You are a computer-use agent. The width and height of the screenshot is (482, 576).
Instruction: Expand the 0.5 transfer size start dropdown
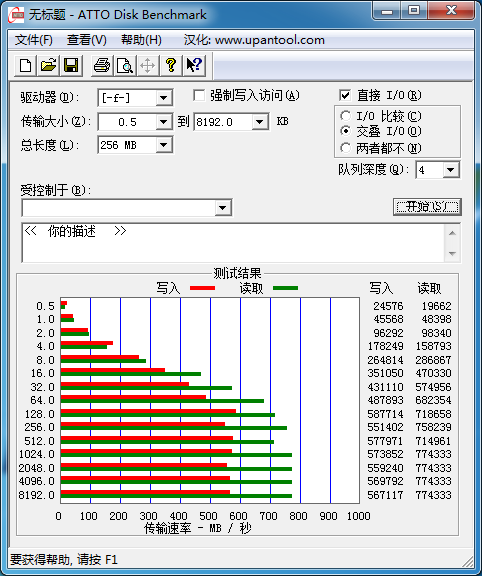[163, 122]
